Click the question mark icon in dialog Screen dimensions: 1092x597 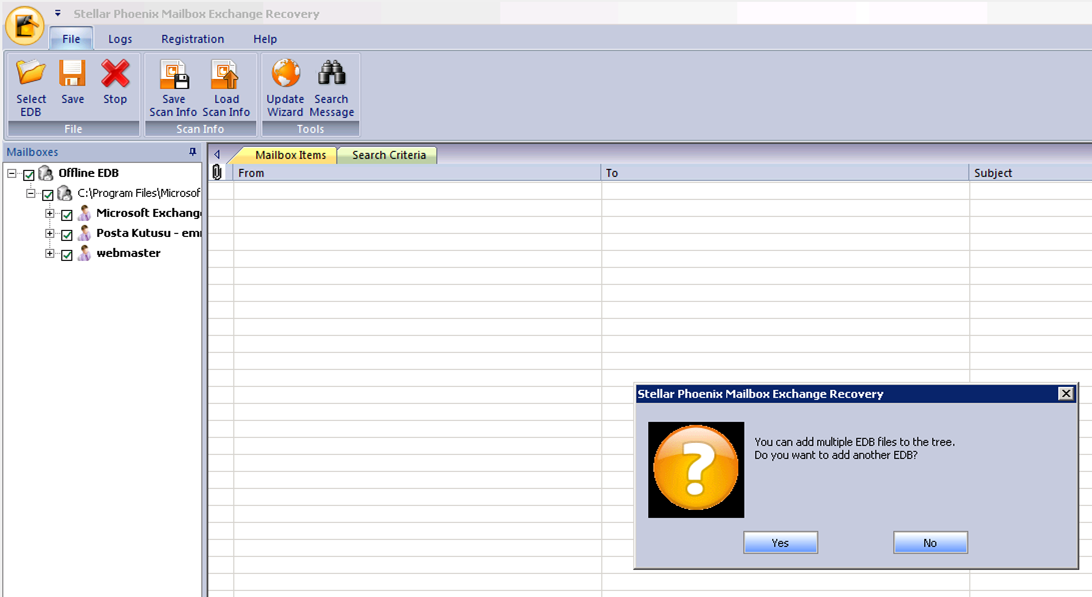[x=696, y=470]
